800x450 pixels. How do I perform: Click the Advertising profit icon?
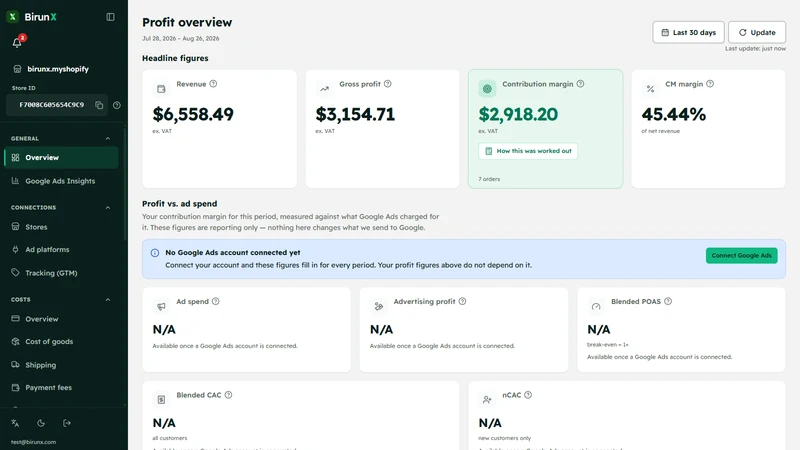coord(379,306)
